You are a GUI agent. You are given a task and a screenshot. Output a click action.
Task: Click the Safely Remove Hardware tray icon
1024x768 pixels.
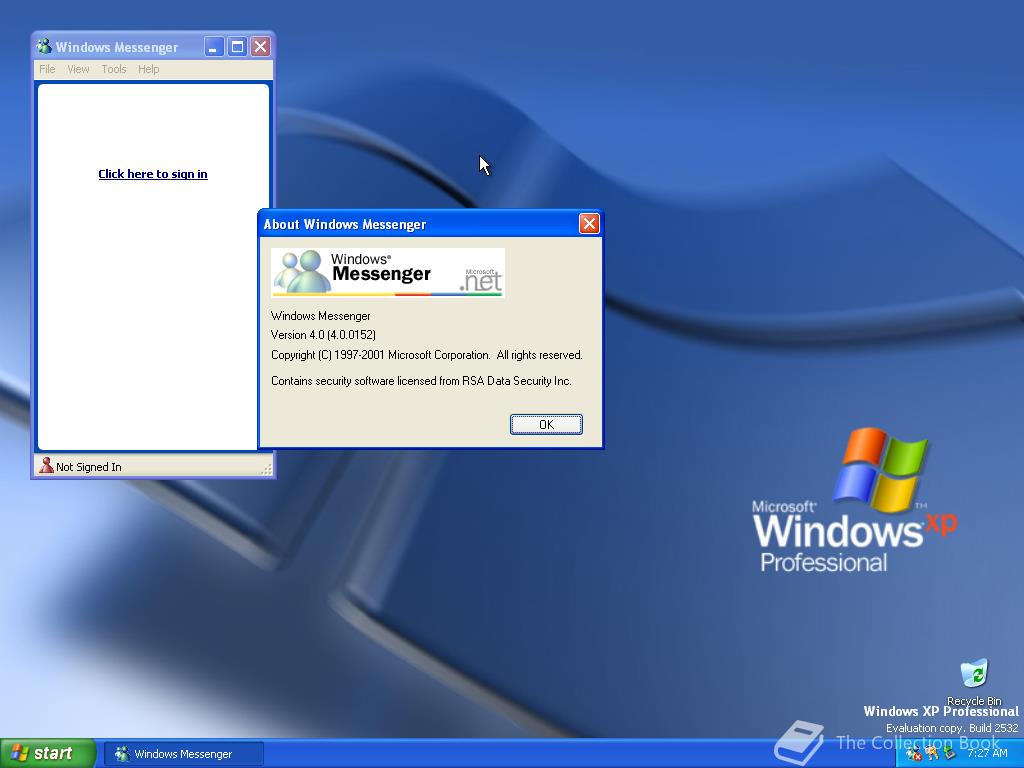(949, 754)
